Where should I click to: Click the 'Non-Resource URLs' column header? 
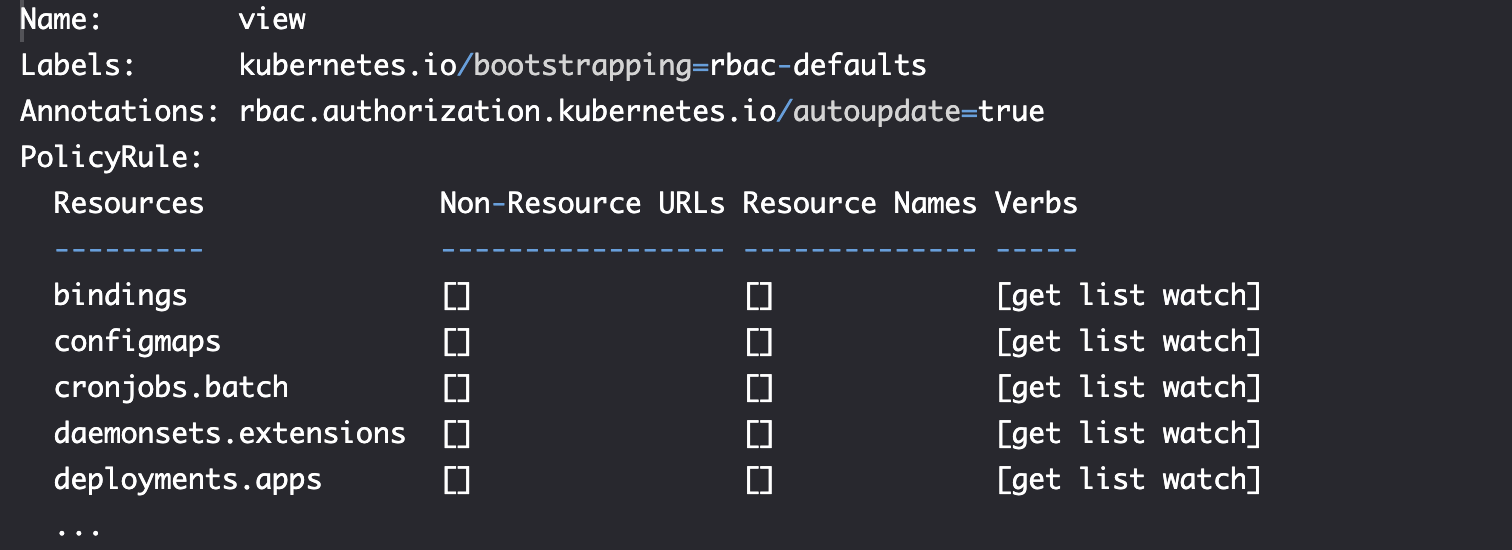click(582, 203)
